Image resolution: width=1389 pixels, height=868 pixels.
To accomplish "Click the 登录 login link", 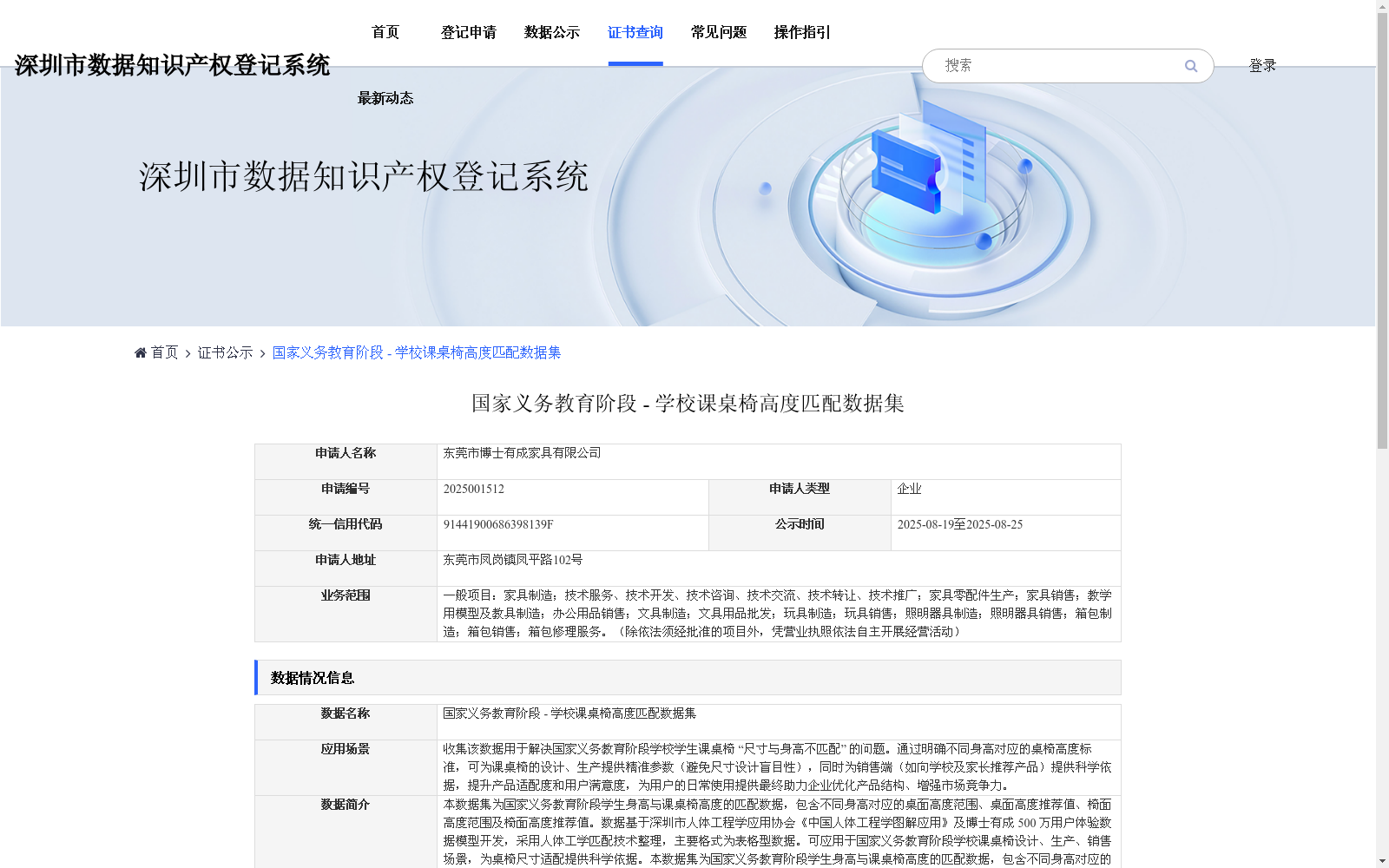I will point(1262,65).
